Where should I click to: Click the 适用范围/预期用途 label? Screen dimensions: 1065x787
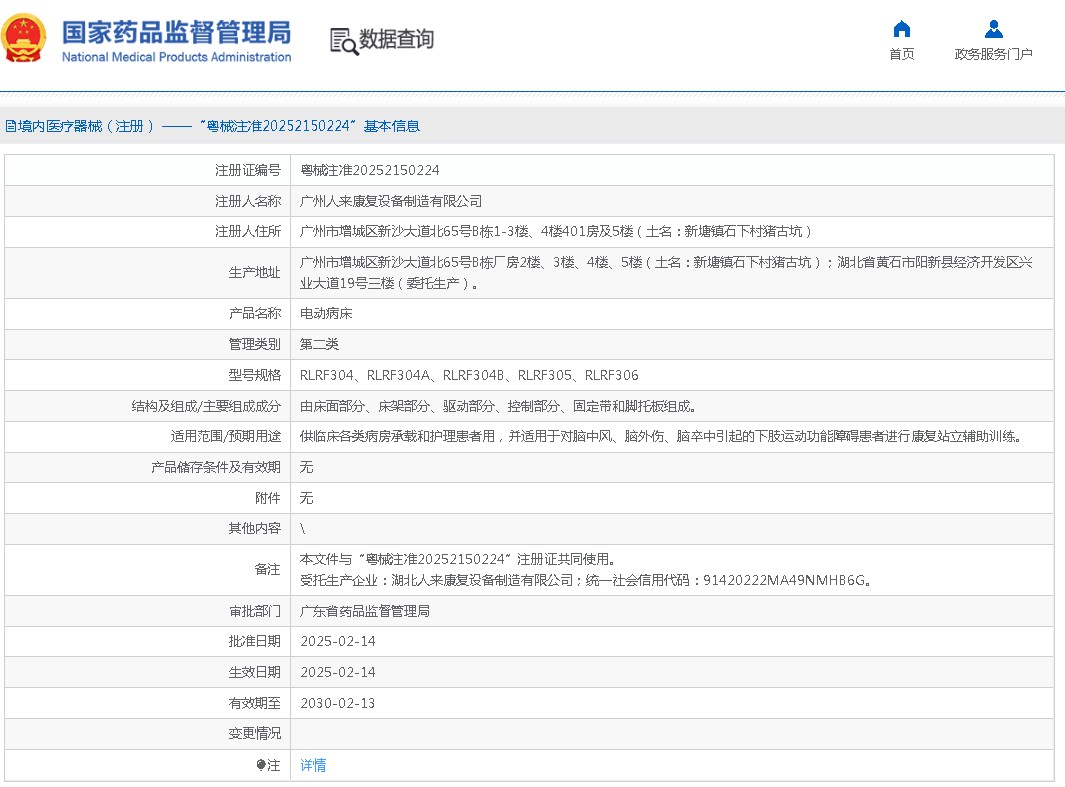[x=225, y=436]
